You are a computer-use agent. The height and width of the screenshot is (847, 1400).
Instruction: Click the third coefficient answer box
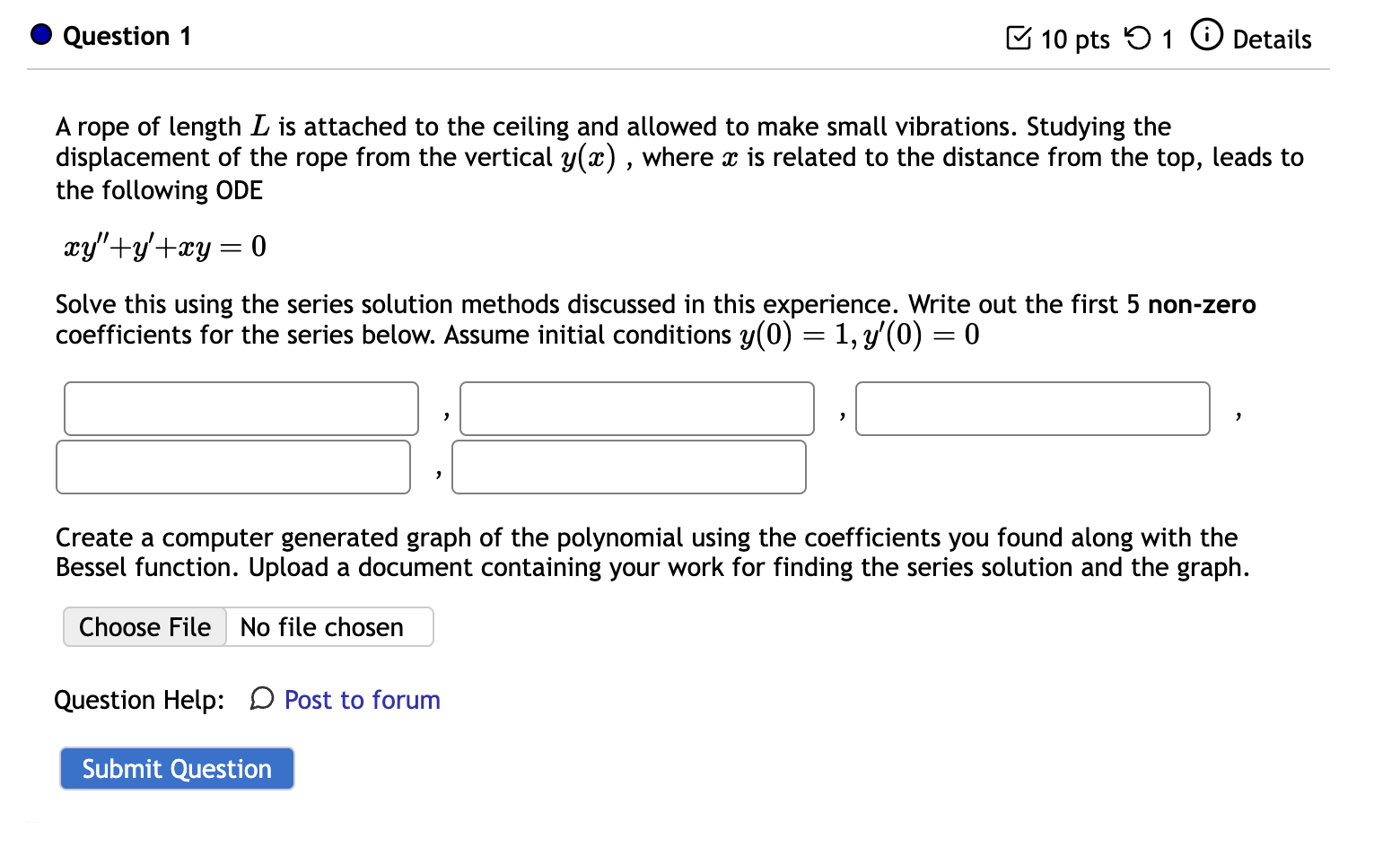1032,408
